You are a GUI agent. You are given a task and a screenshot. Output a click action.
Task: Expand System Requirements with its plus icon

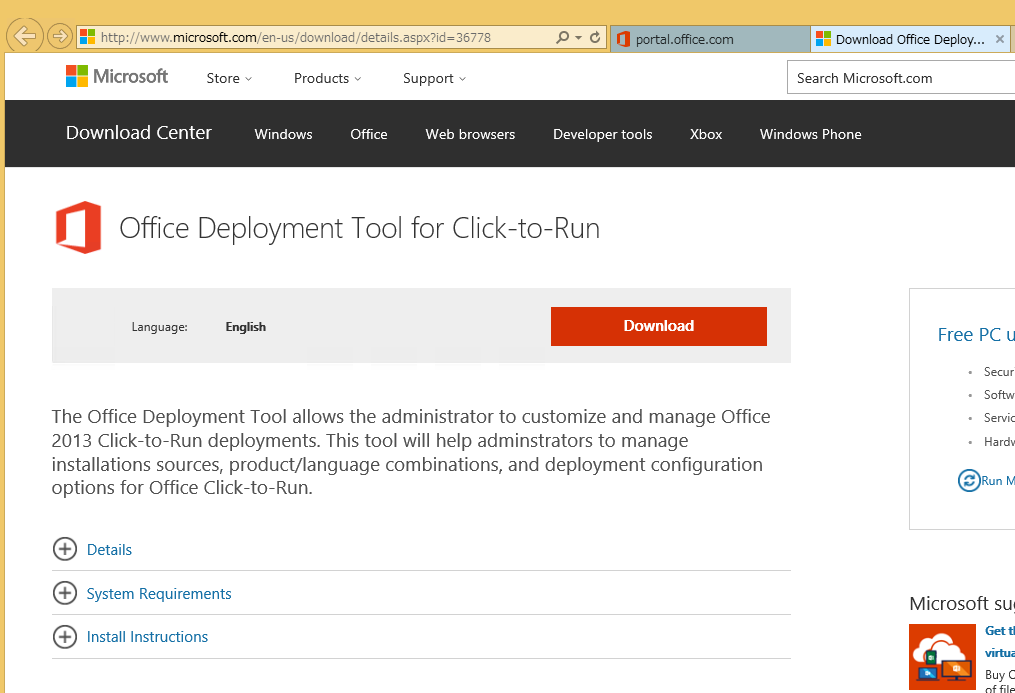pyautogui.click(x=65, y=593)
